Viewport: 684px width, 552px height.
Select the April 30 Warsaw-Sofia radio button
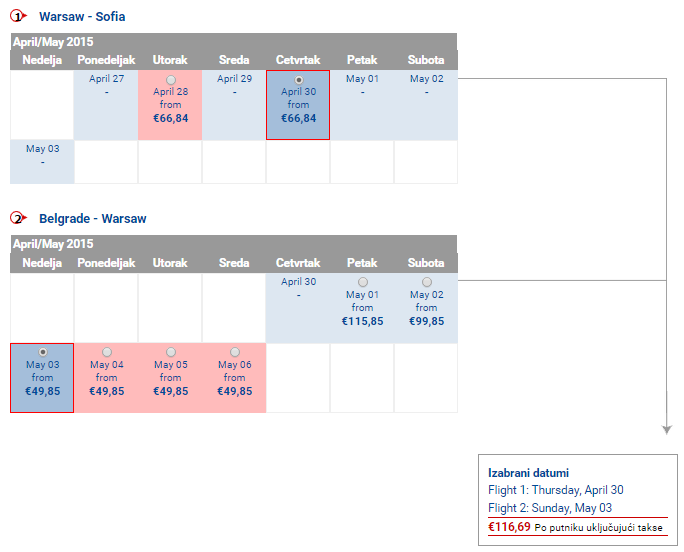coord(299,80)
